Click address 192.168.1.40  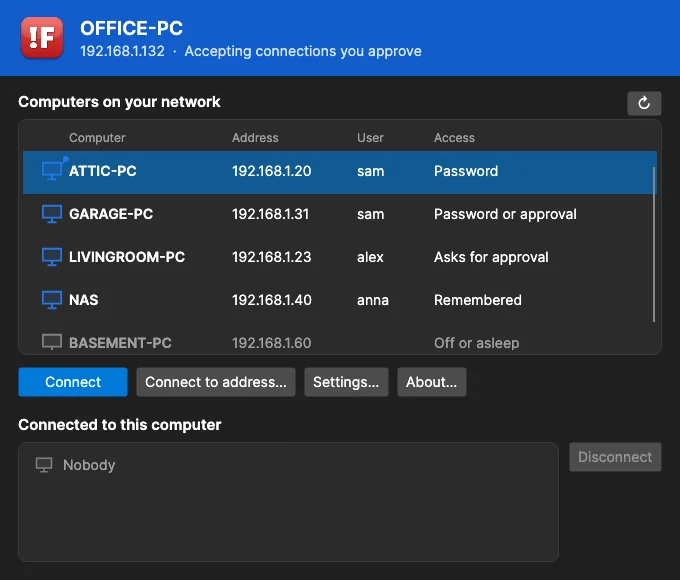pos(271,300)
